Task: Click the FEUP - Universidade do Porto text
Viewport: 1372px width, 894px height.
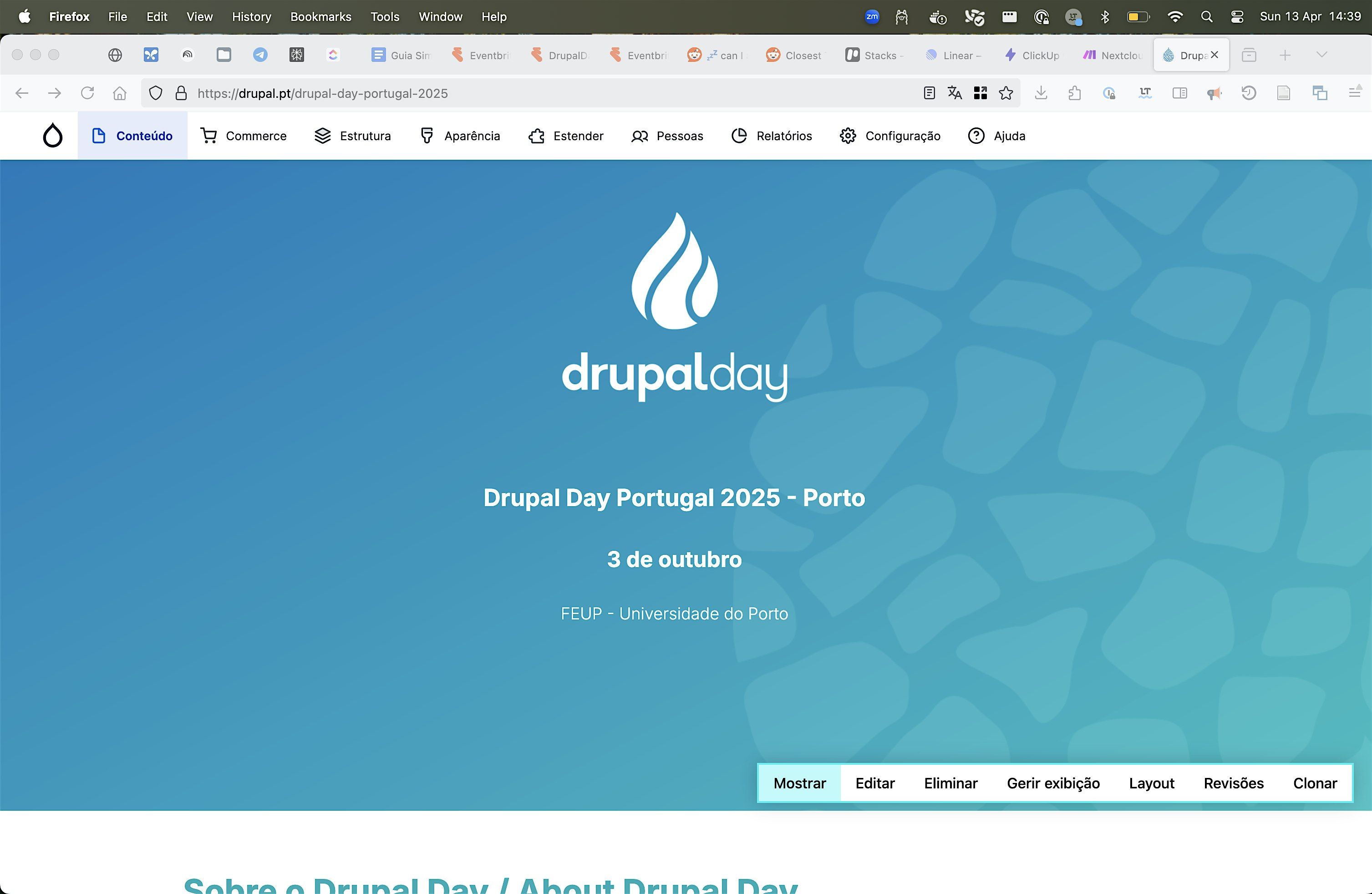Action: click(675, 613)
